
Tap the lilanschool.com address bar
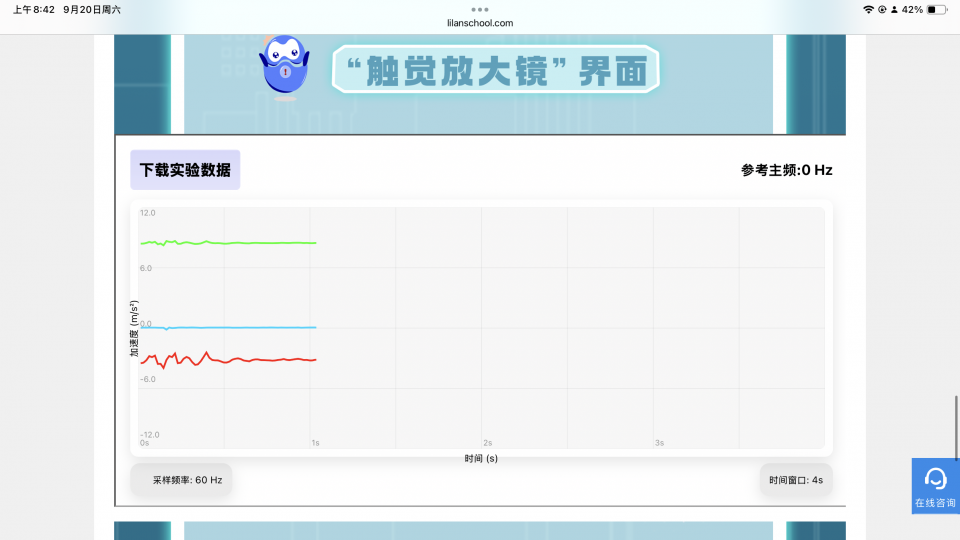point(480,21)
